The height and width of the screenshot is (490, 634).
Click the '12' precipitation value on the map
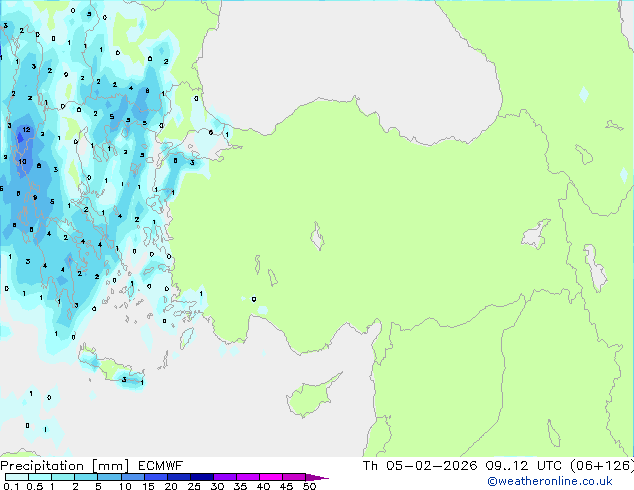(x=26, y=129)
